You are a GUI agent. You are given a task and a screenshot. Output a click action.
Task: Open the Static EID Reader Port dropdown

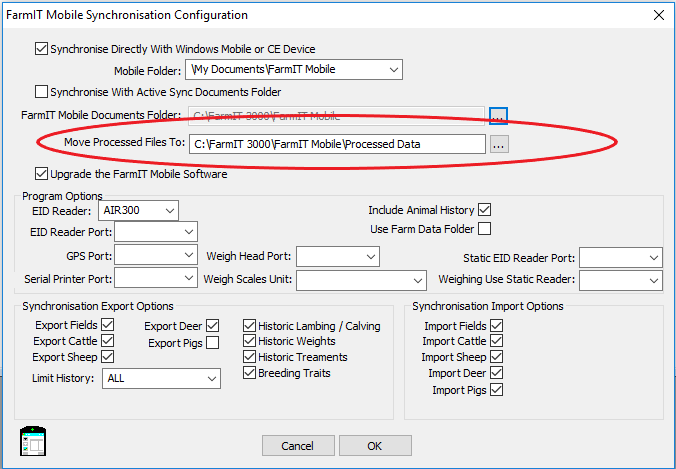point(621,258)
